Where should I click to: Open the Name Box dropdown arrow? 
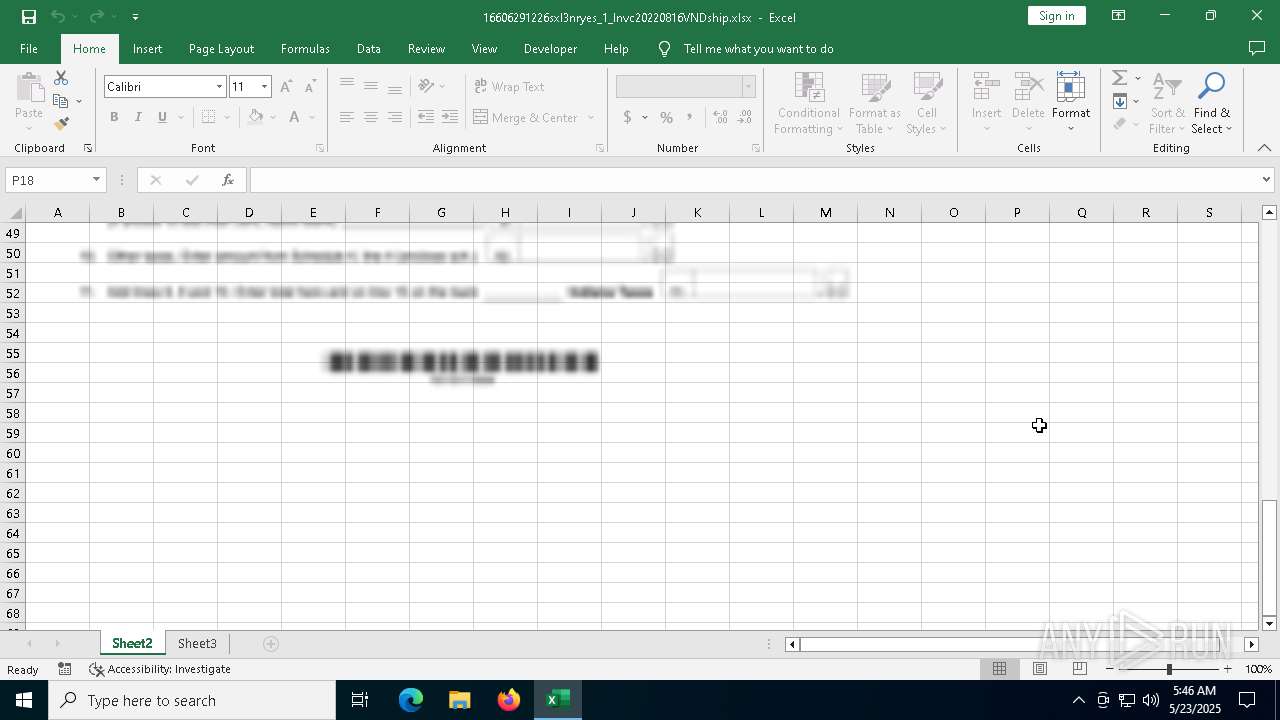[x=96, y=180]
